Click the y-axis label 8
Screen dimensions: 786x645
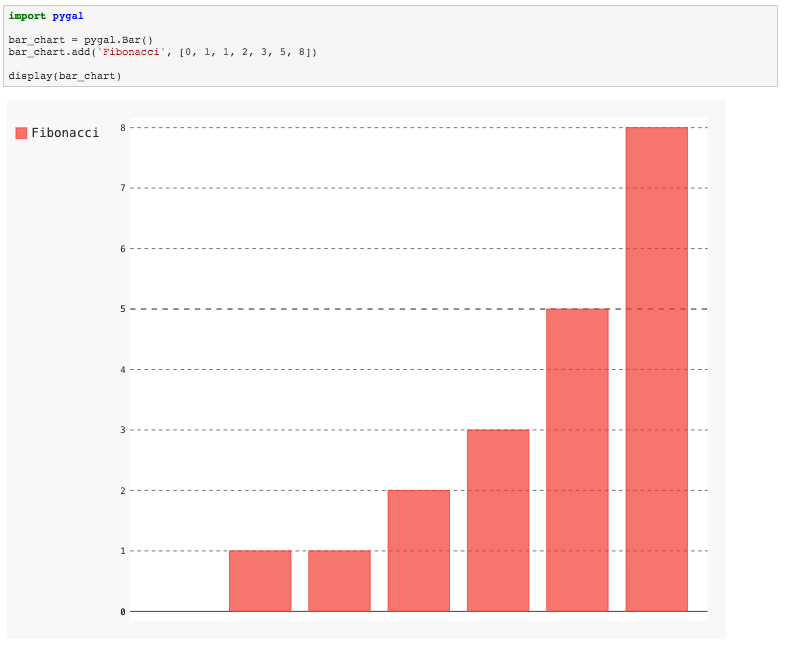point(123,127)
